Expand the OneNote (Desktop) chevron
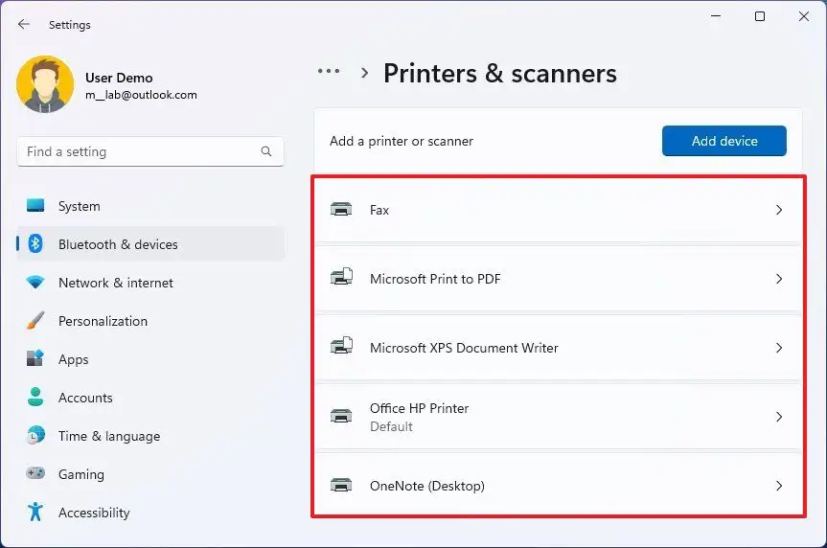Image resolution: width=827 pixels, height=548 pixels. pyautogui.click(x=779, y=486)
